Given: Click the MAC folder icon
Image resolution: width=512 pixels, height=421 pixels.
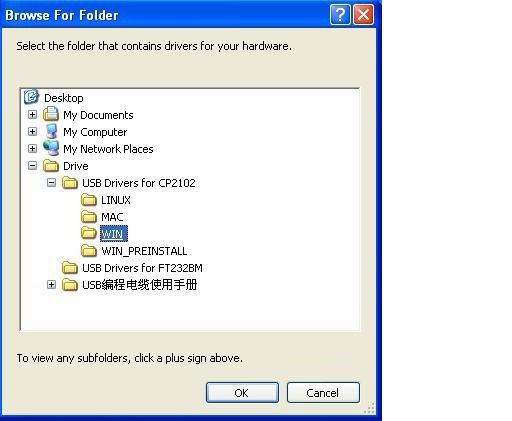Looking at the screenshot, I should coord(89,217).
